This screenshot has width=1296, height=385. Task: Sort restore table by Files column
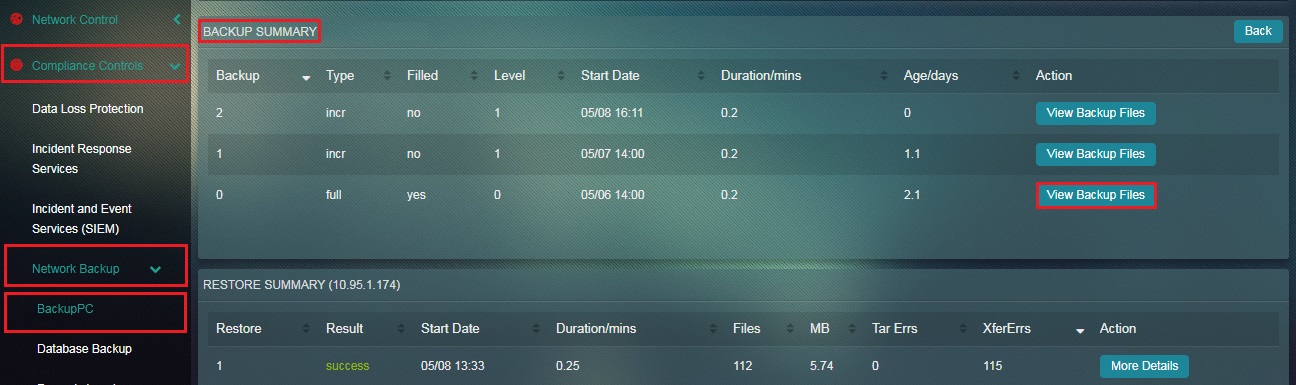pyautogui.click(x=762, y=328)
